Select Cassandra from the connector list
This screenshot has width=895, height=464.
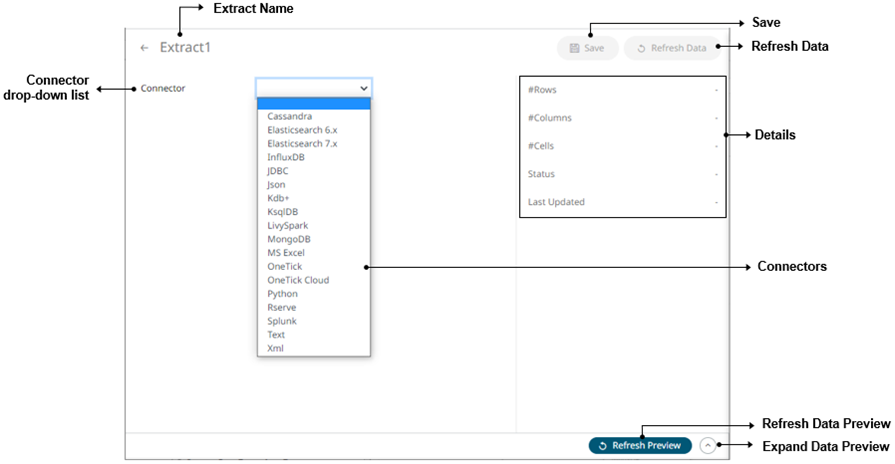coord(314,116)
